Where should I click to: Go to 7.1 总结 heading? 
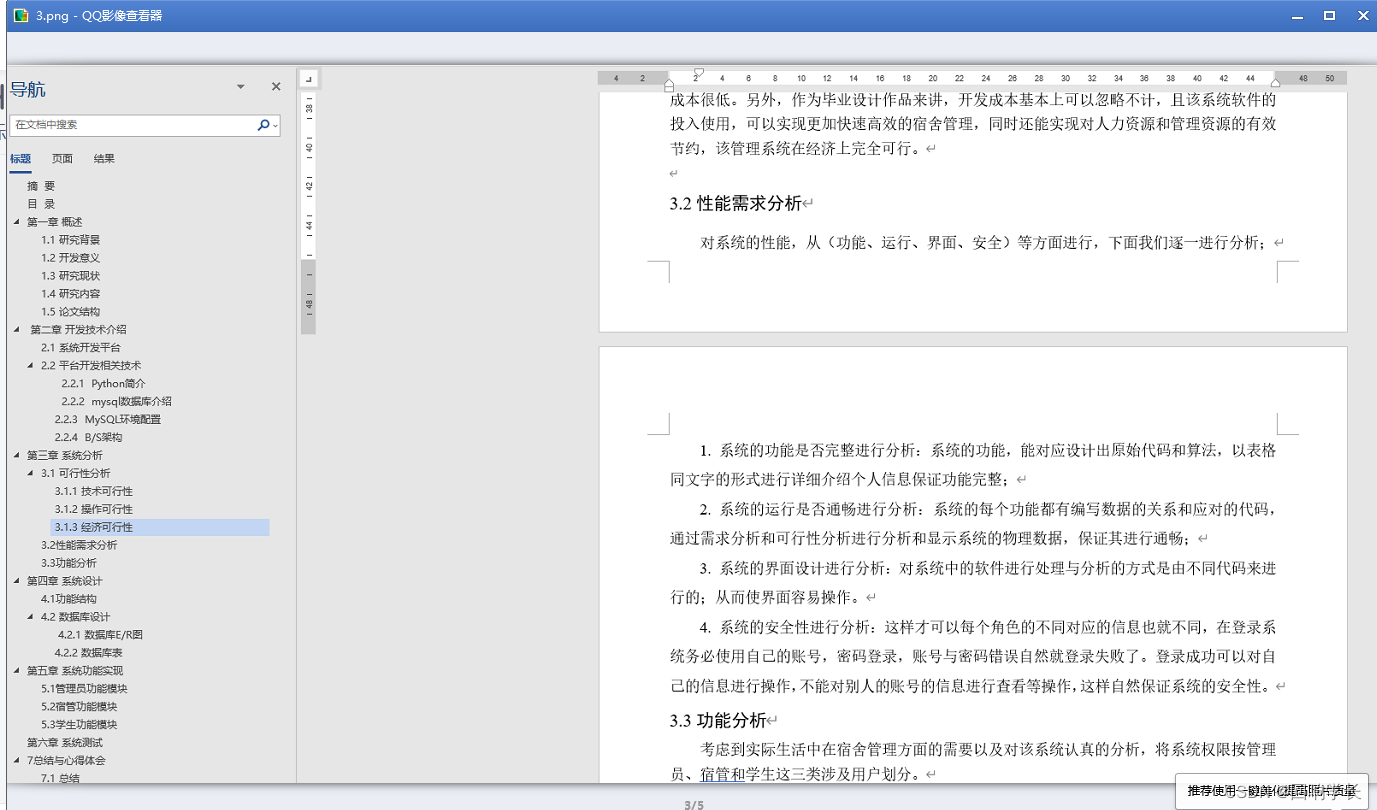(60, 778)
